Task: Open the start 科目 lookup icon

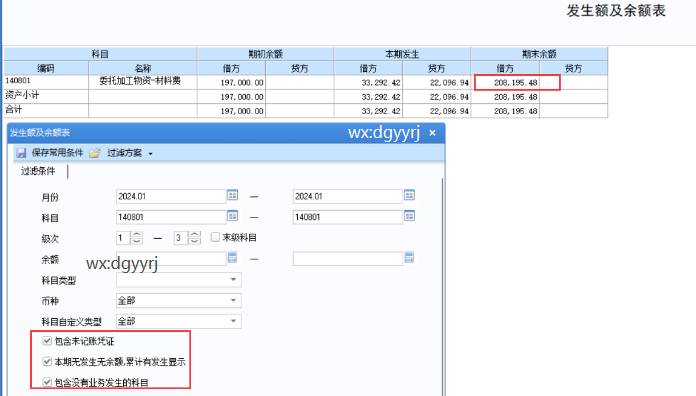Action: click(x=233, y=216)
